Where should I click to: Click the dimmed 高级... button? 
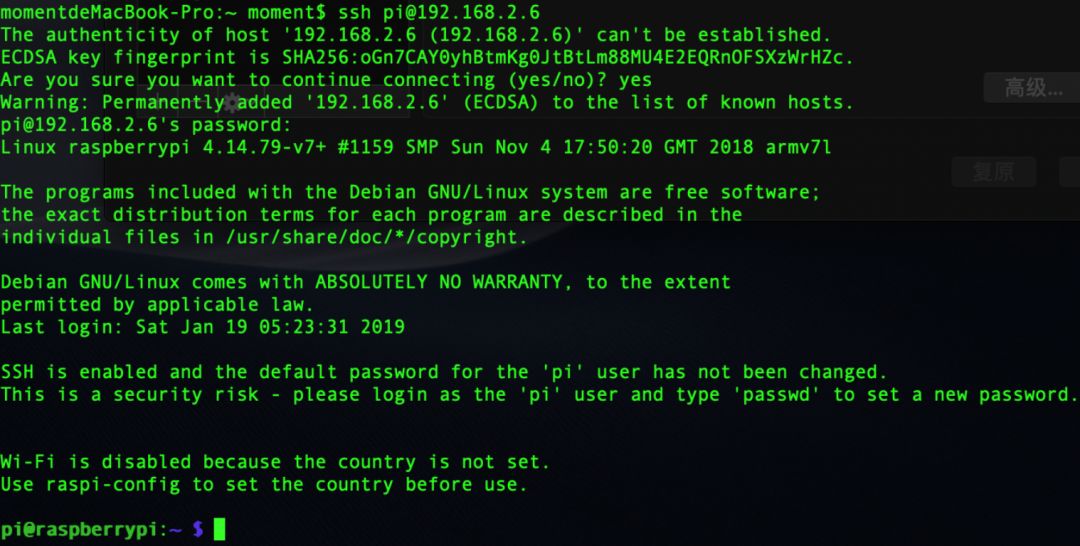pyautogui.click(x=1031, y=87)
